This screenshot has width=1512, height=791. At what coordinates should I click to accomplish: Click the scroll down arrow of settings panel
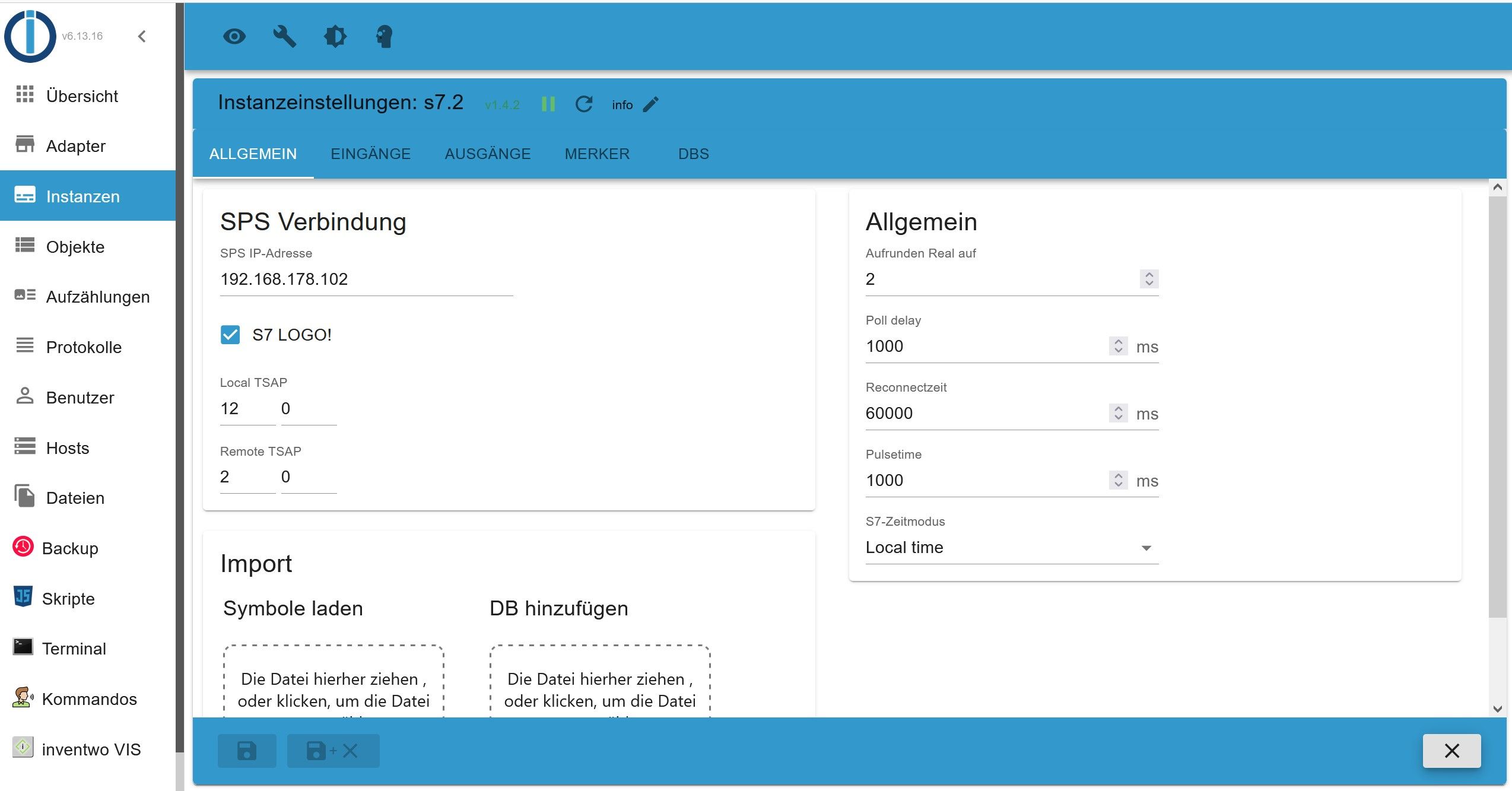pos(1497,709)
